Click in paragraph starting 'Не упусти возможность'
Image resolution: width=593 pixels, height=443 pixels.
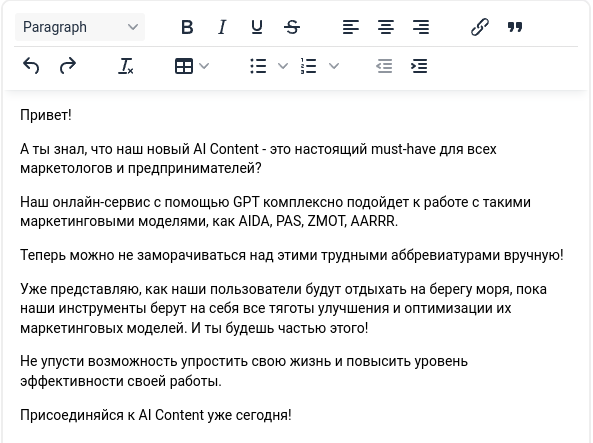(x=244, y=371)
